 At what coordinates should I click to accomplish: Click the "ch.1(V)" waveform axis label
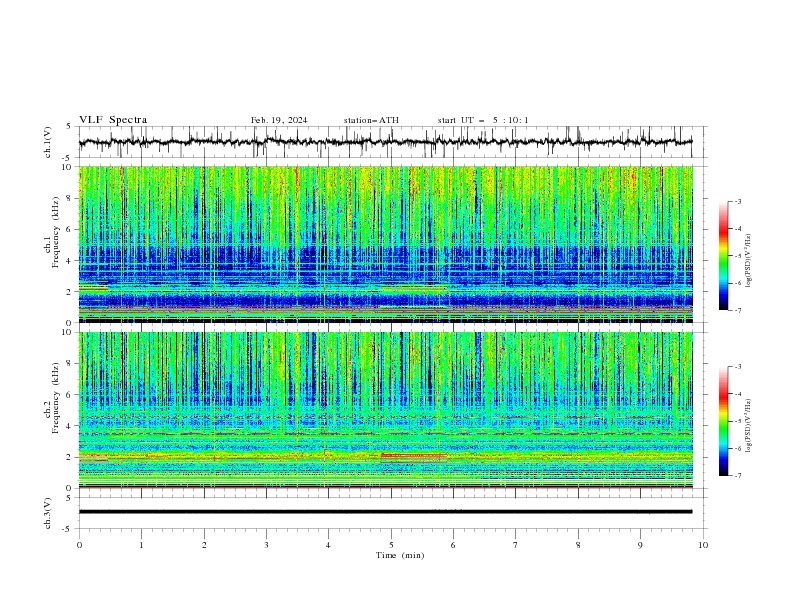coord(48,142)
